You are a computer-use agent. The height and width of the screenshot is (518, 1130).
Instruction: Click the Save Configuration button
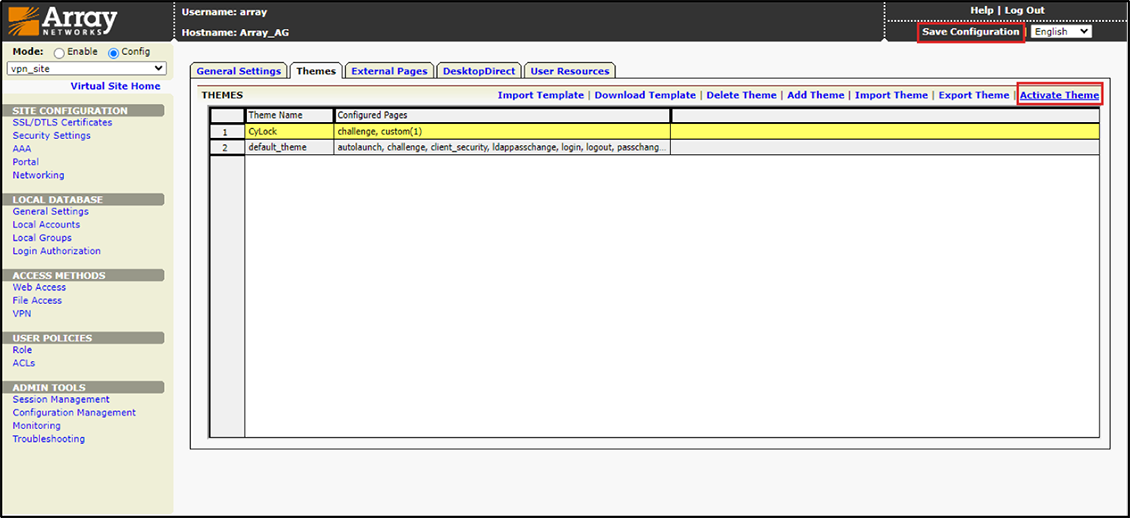pyautogui.click(x=970, y=32)
